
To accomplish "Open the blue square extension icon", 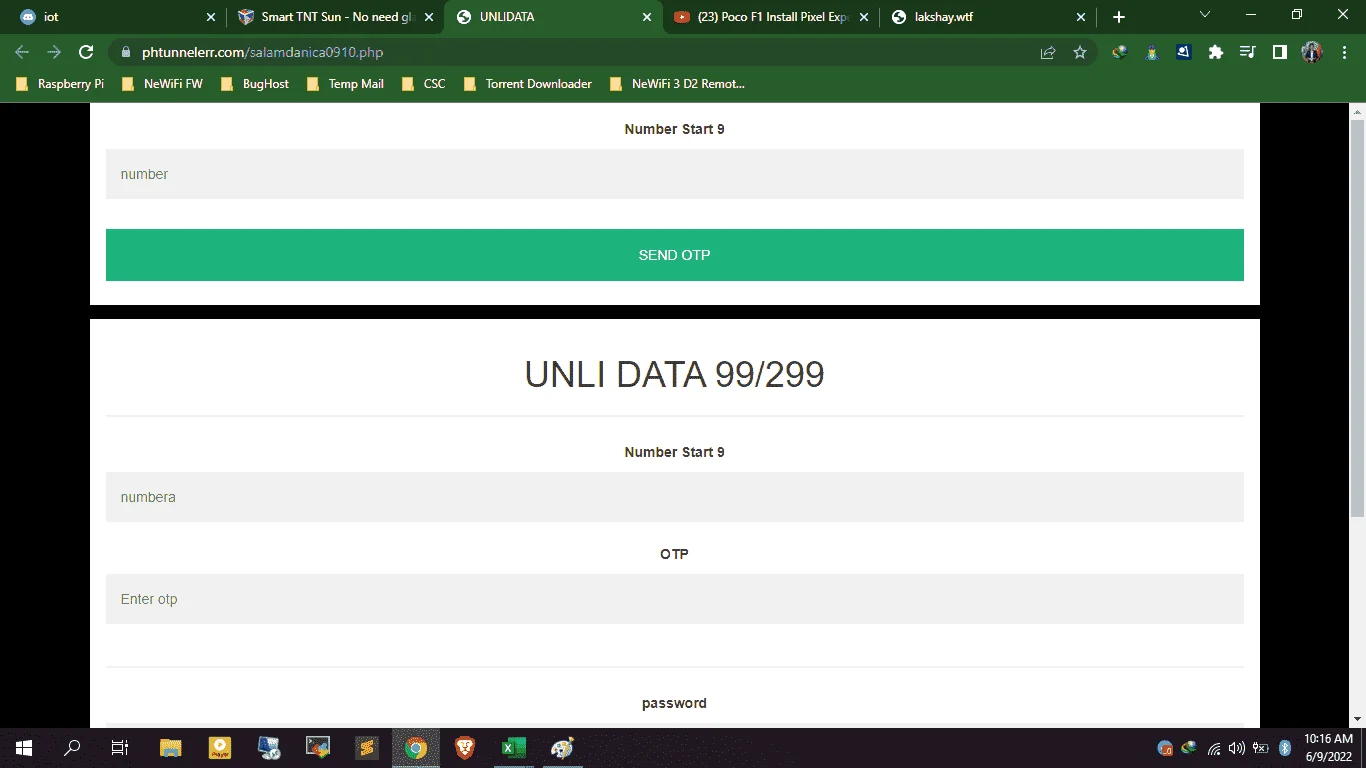I will tap(1184, 53).
